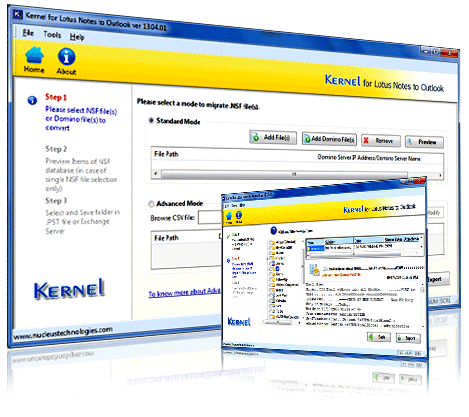The image size is (469, 417).
Task: Click the Add File(s) button
Action: tap(273, 137)
